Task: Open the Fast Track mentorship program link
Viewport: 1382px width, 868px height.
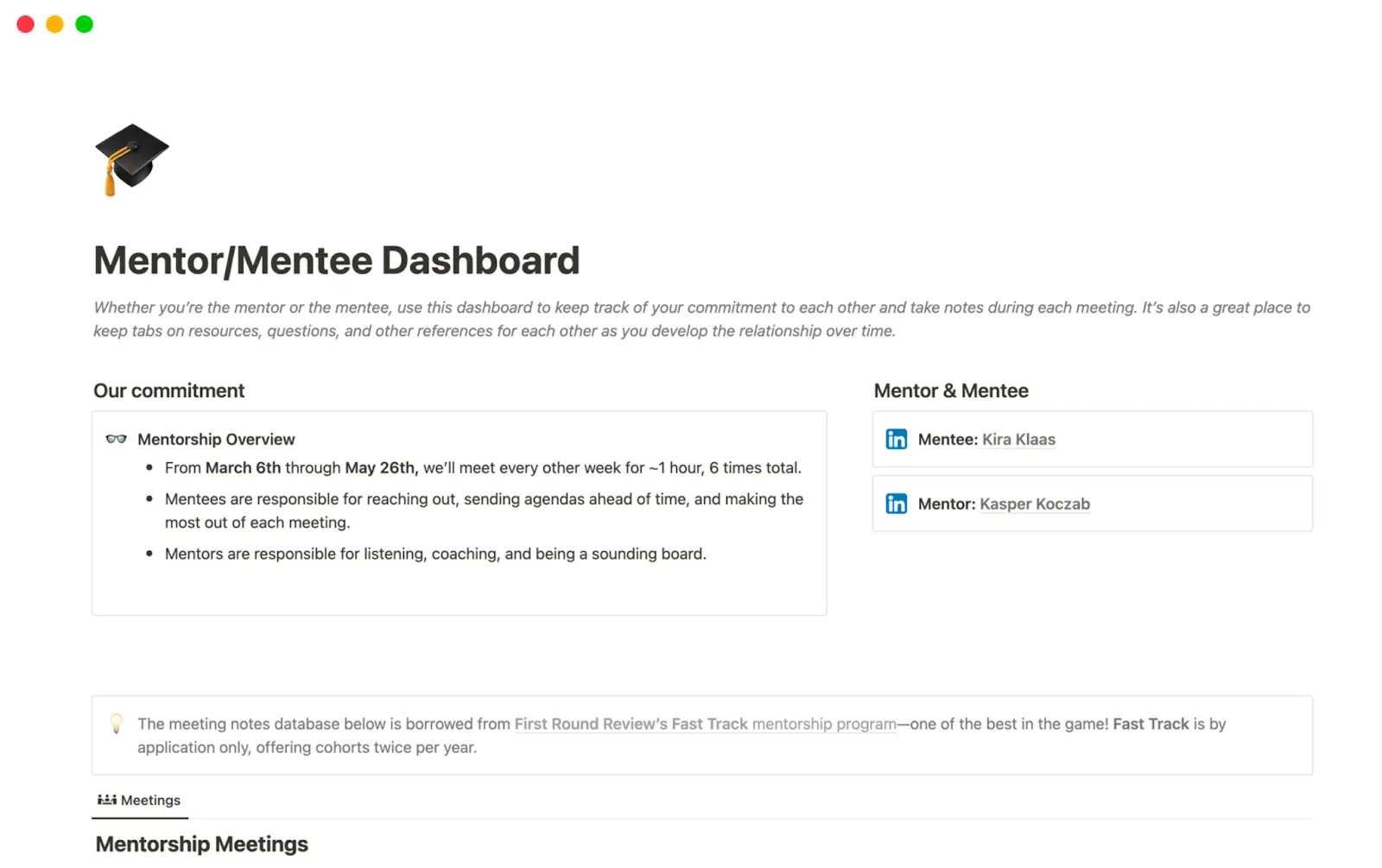Action: [x=704, y=724]
